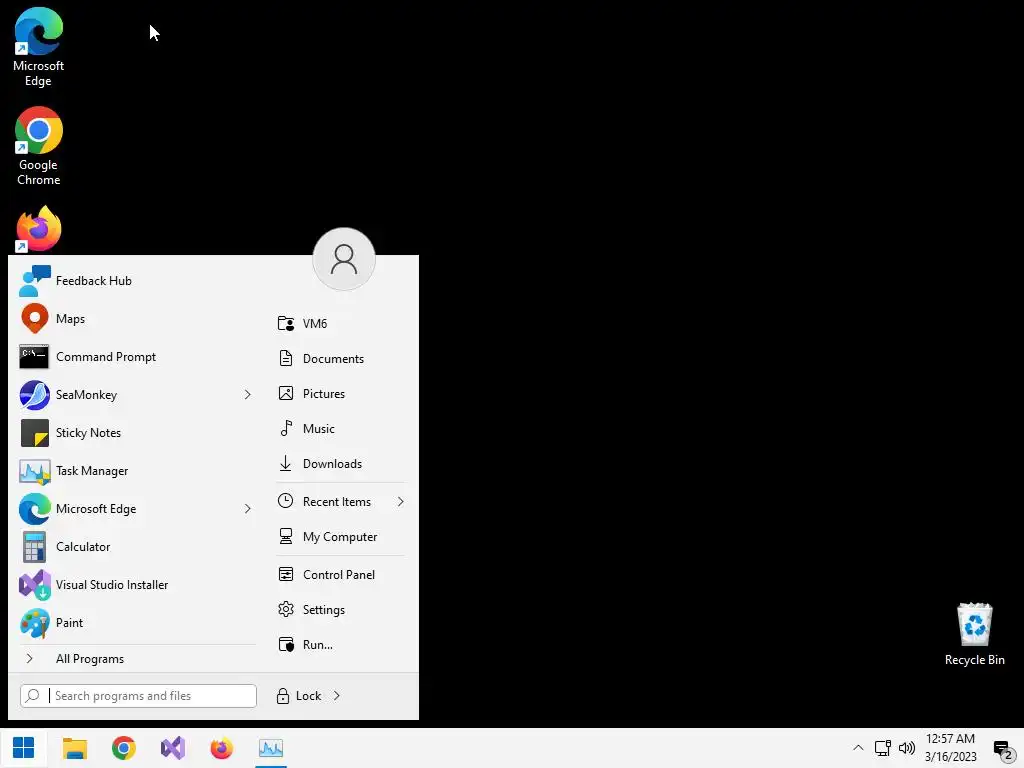
Task: Open My Computer from start menu
Action: 340,537
